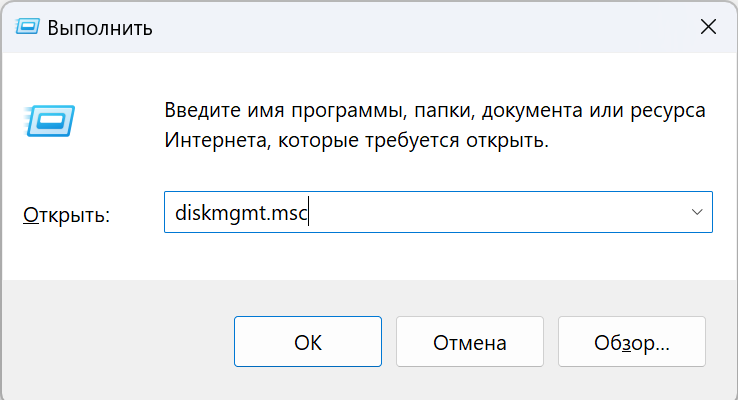Click the word документа in description
738x400 pixels.
(x=539, y=110)
